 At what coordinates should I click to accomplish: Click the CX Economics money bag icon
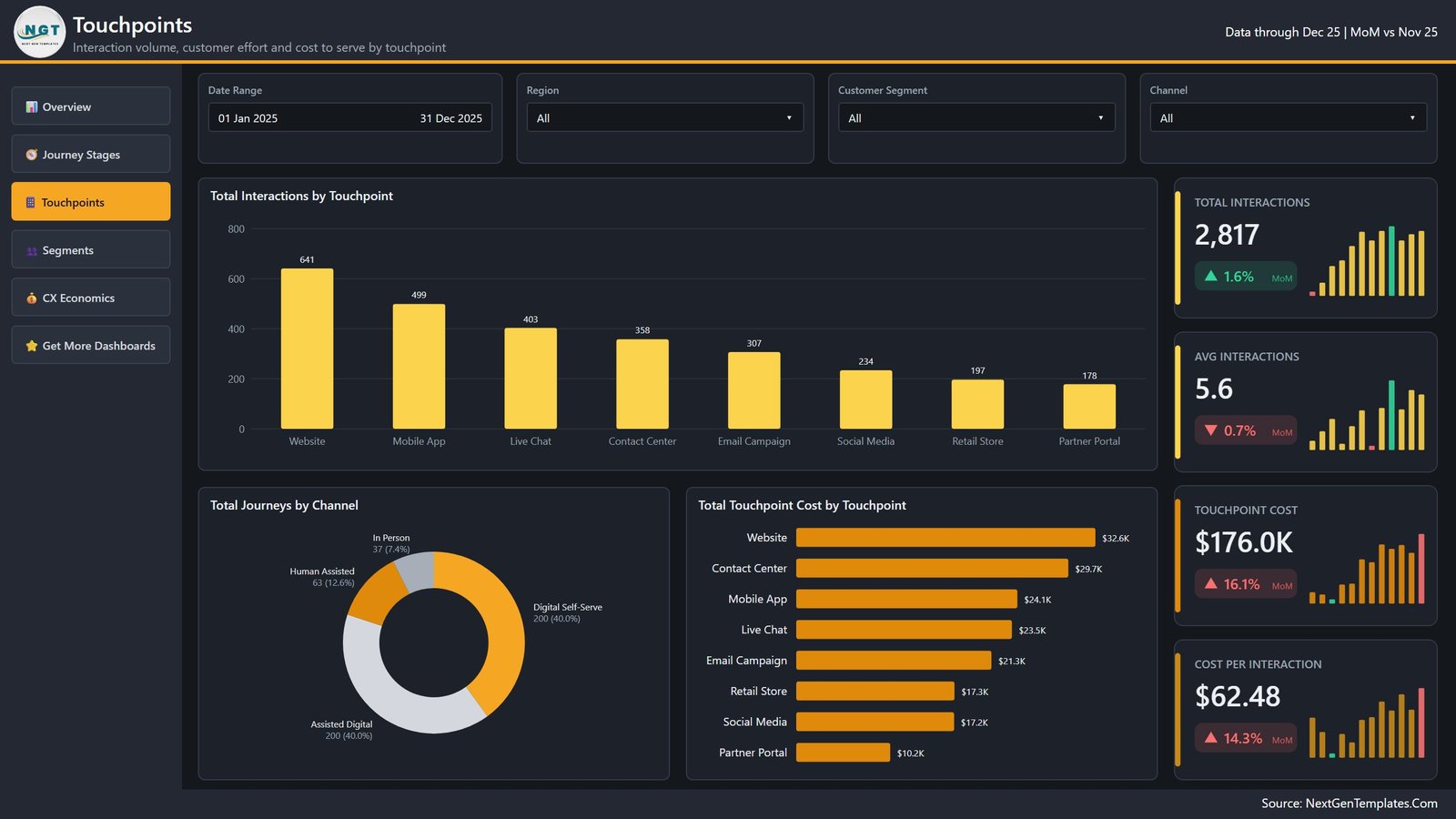(x=32, y=298)
